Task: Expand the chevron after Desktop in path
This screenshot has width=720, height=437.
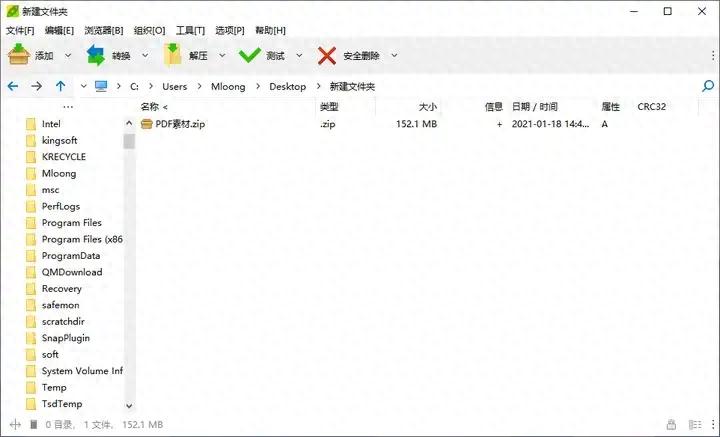Action: point(318,86)
